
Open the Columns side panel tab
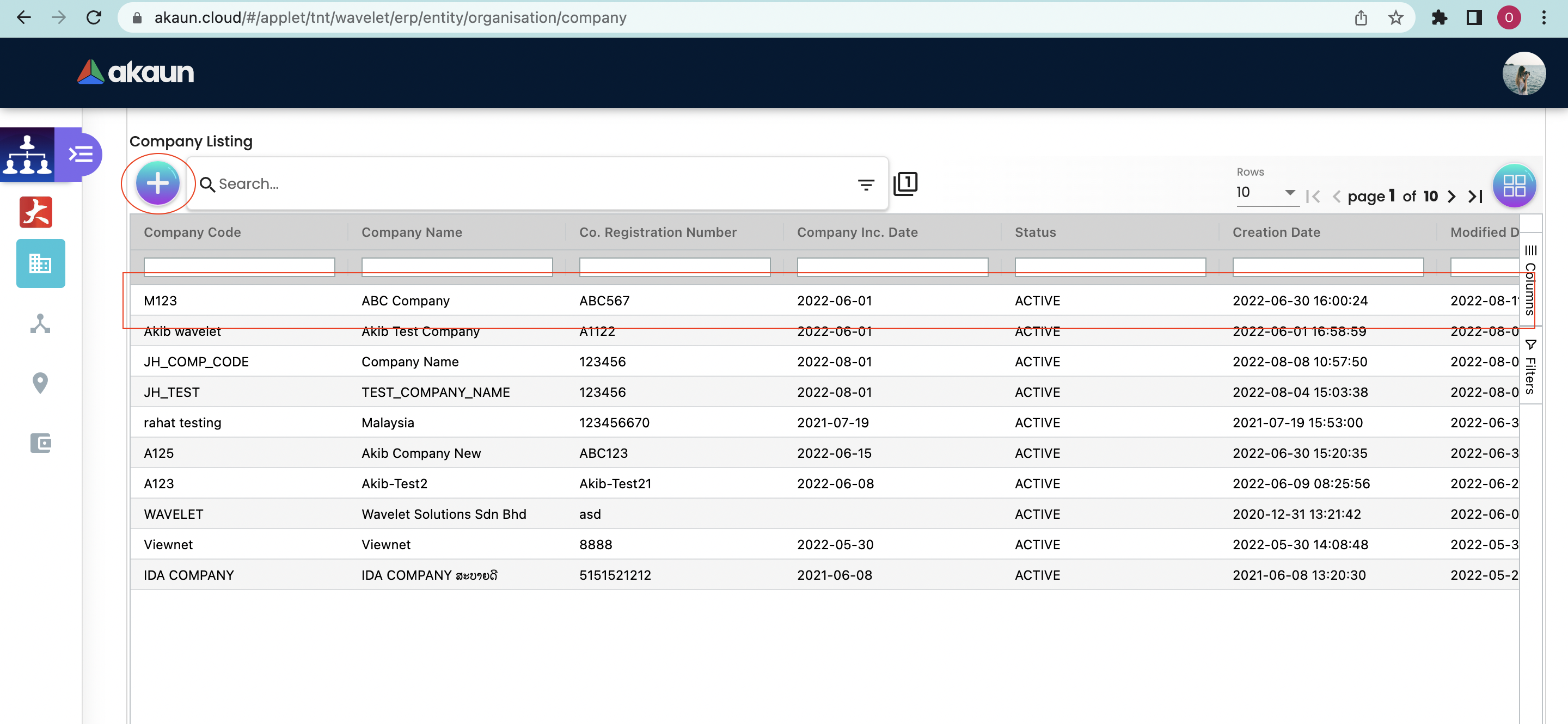pos(1530,280)
